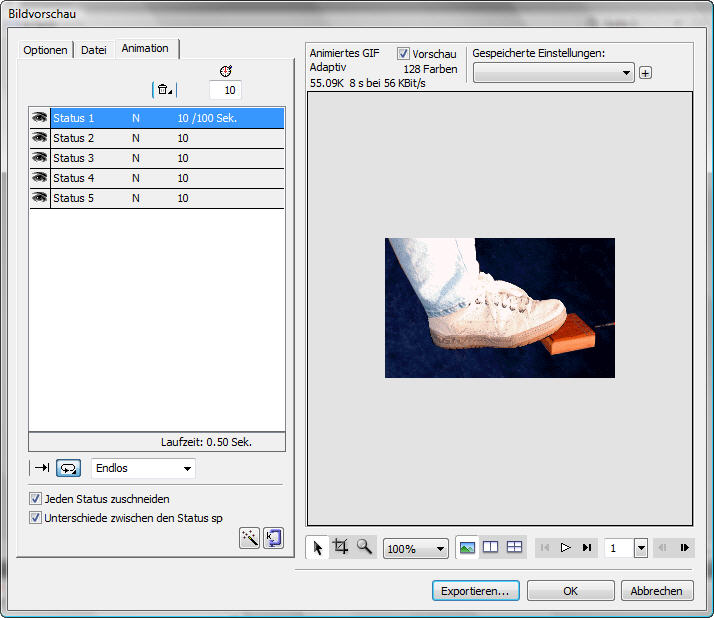Switch to single preview view
The image size is (714, 618).
click(467, 547)
